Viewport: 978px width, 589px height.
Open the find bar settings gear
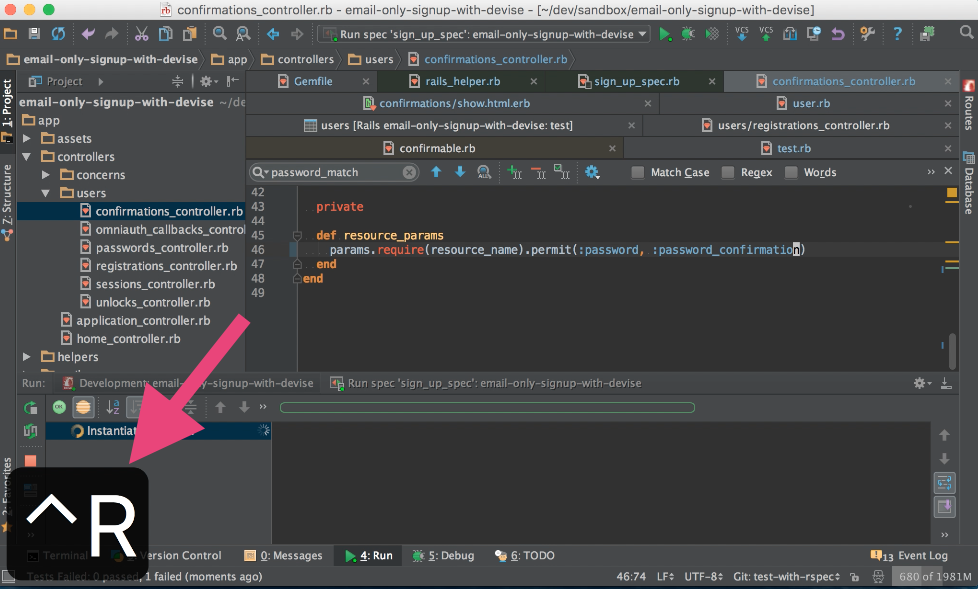click(592, 172)
